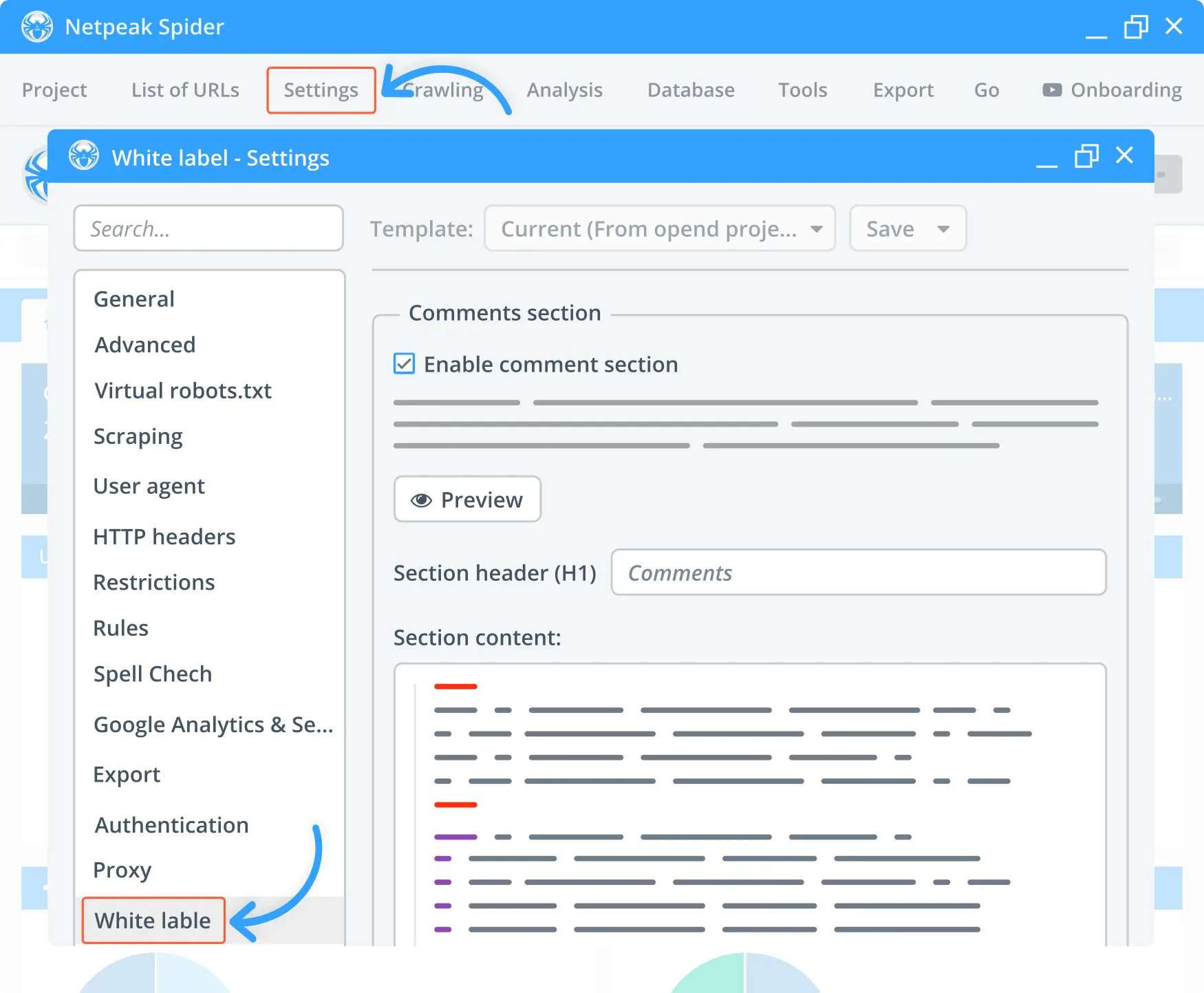Maximize the White label Settings dialog
This screenshot has width=1204, height=993.
pyautogui.click(x=1086, y=156)
